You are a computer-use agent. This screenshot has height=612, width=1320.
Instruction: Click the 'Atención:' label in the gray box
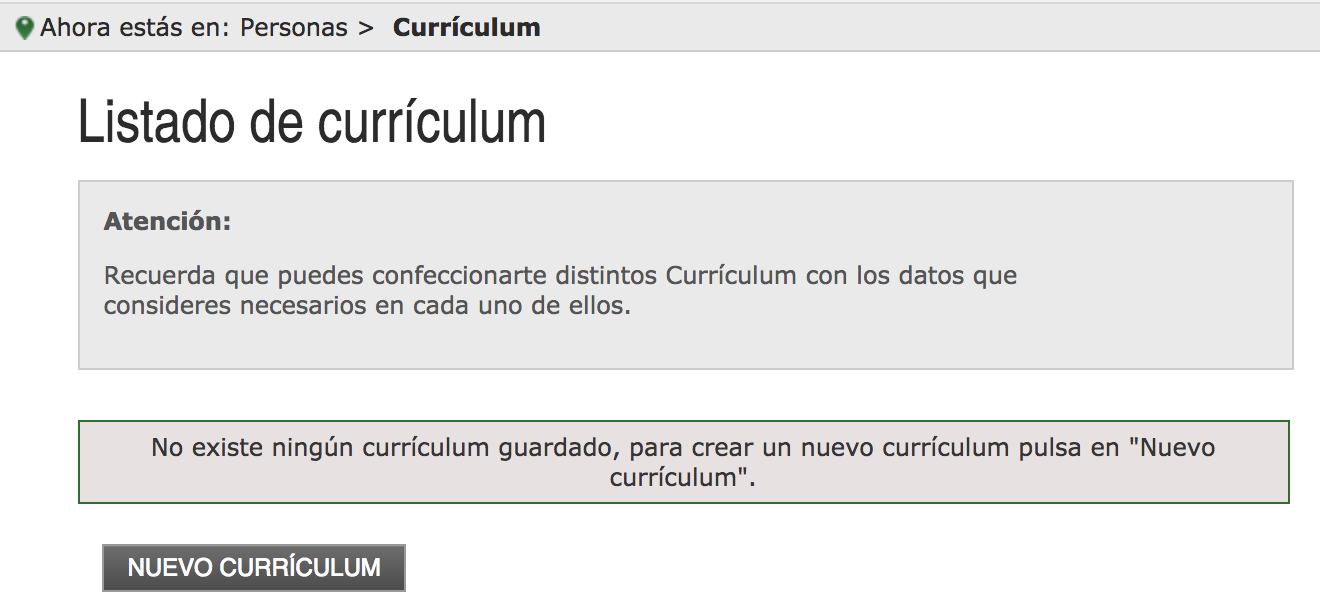coord(167,221)
